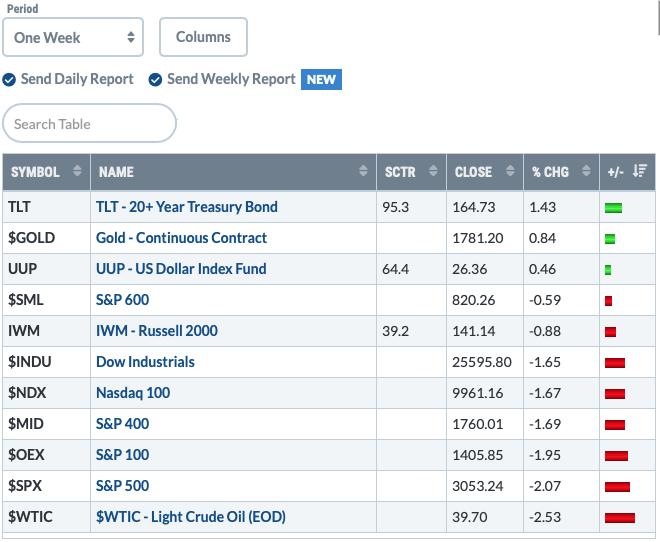Image resolution: width=660 pixels, height=542 pixels.
Task: Click the green change bar for TLT
Action: [613, 208]
